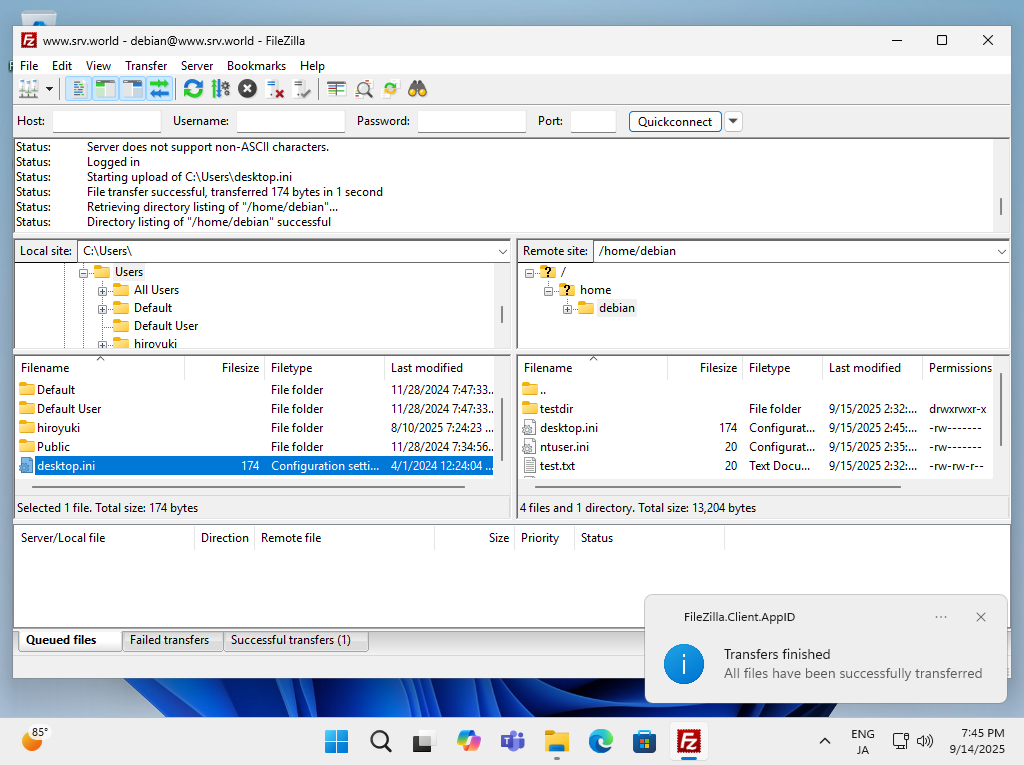Expand the debian remote folder node
1024x765 pixels.
pos(568,309)
